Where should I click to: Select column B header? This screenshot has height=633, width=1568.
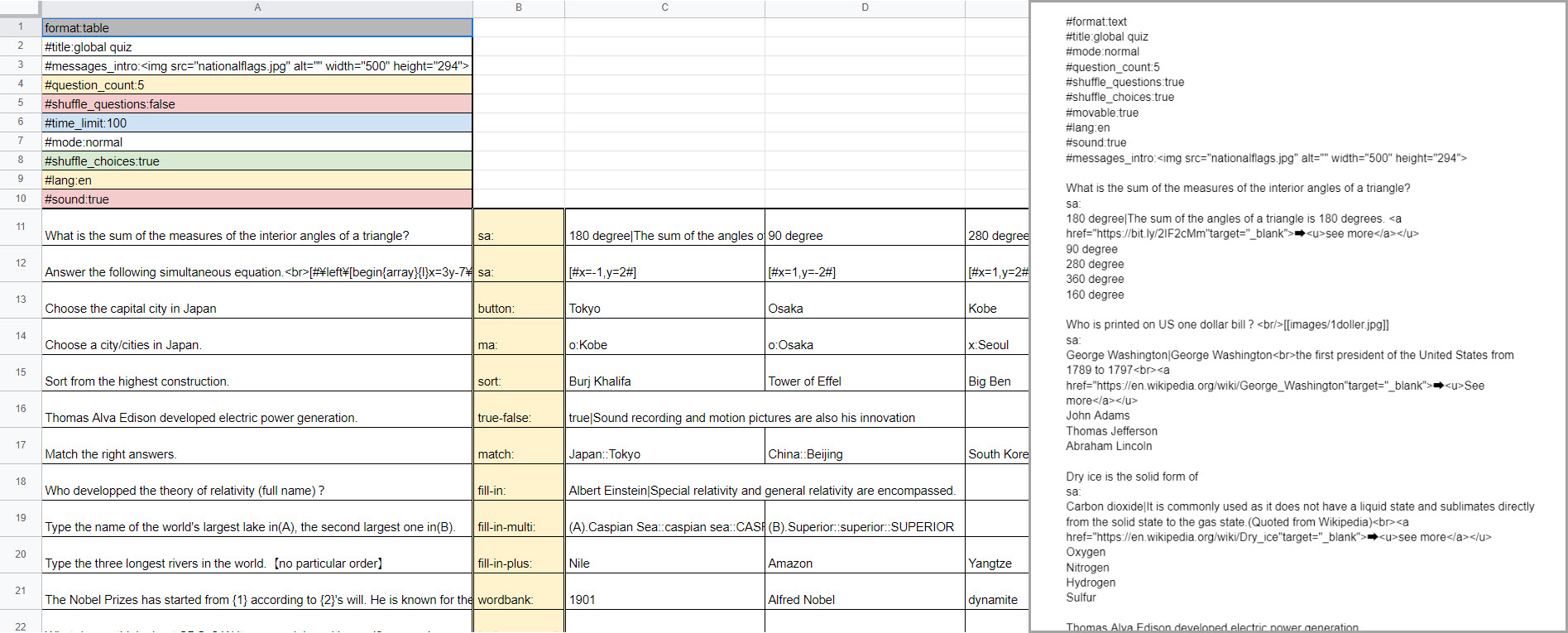pos(518,7)
